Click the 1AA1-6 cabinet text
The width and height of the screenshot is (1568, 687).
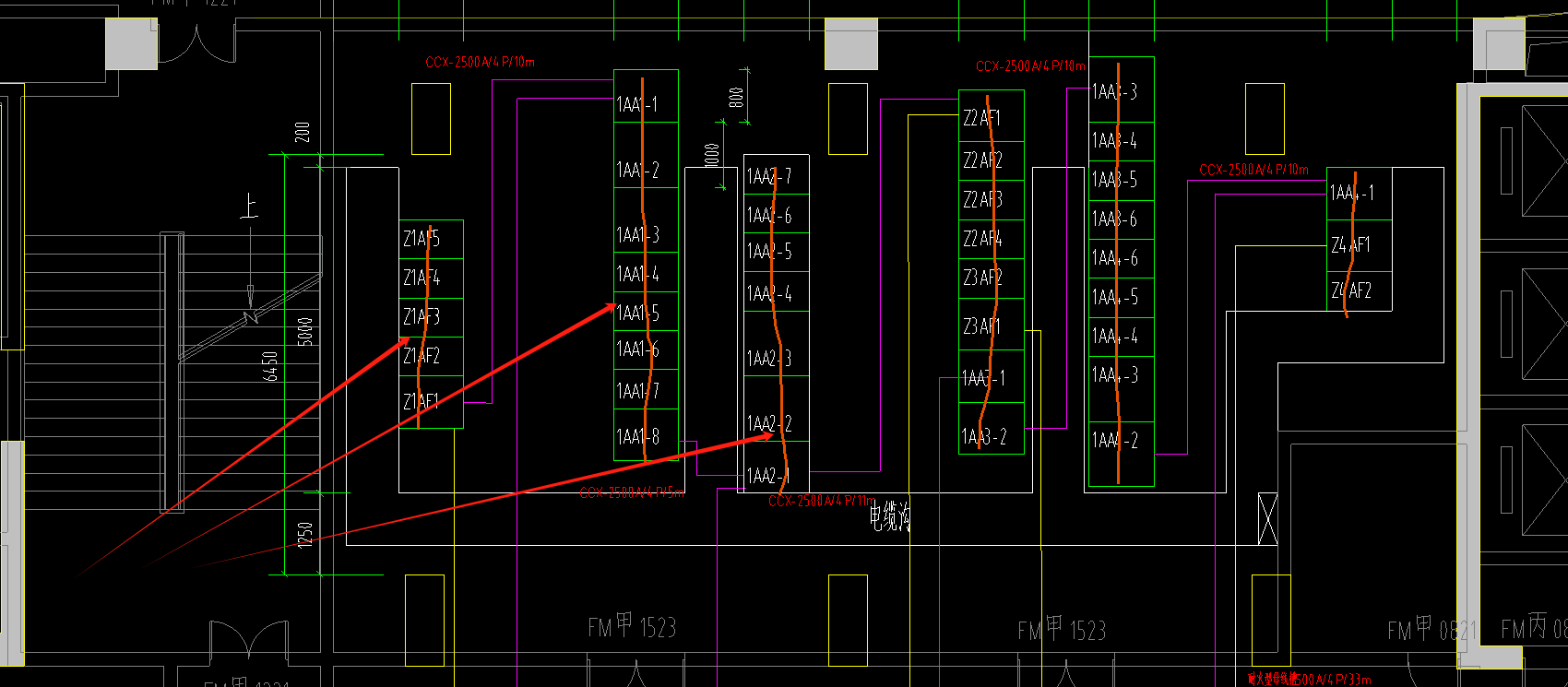coord(637,349)
